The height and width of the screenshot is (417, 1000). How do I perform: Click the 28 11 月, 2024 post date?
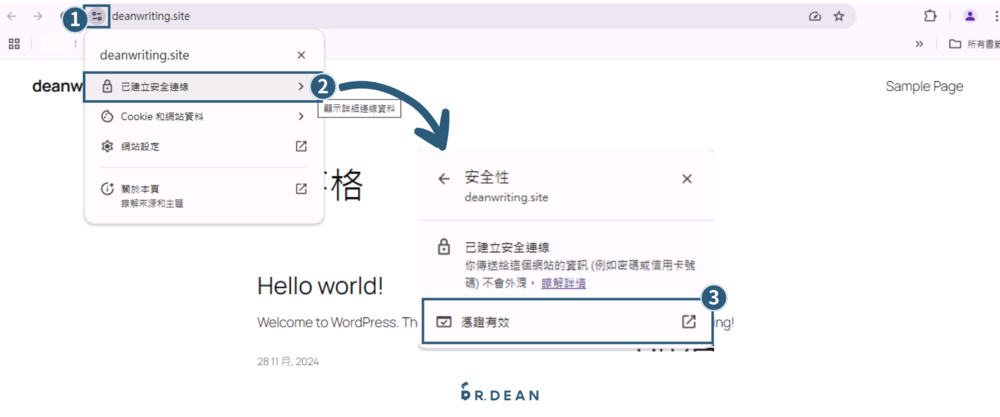click(x=288, y=362)
